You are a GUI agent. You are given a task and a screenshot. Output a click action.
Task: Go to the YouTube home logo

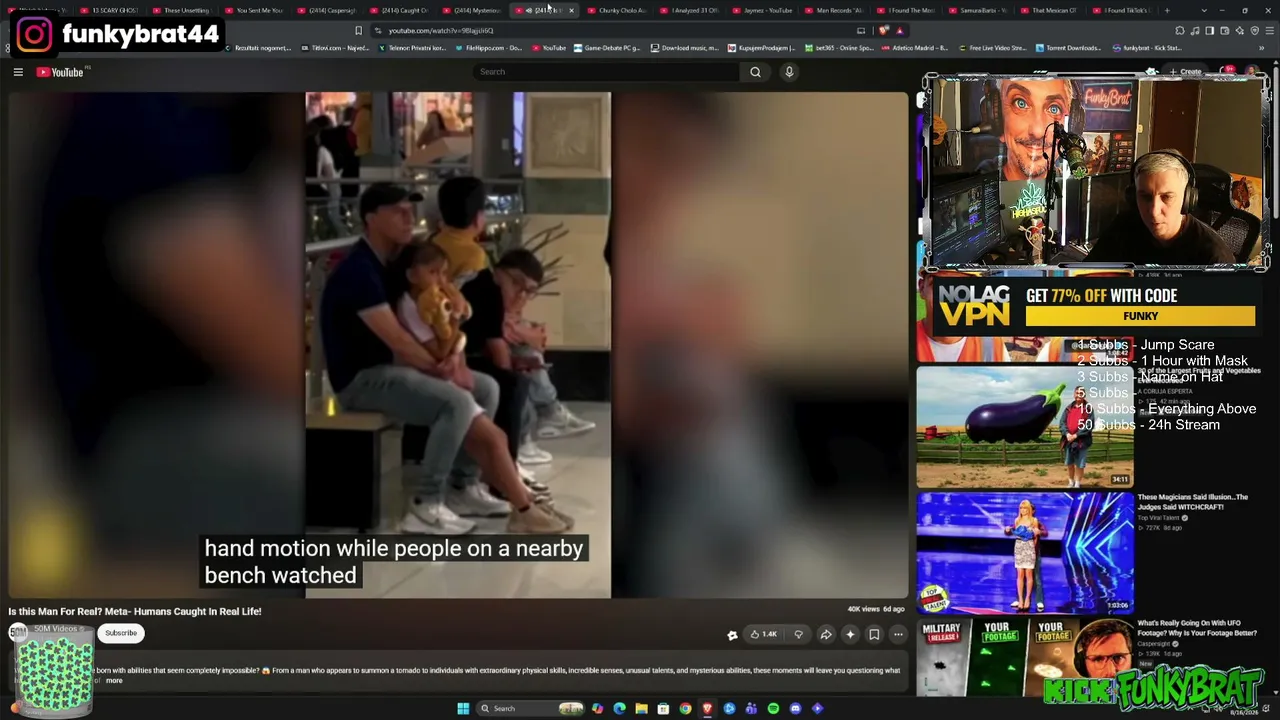(60, 72)
